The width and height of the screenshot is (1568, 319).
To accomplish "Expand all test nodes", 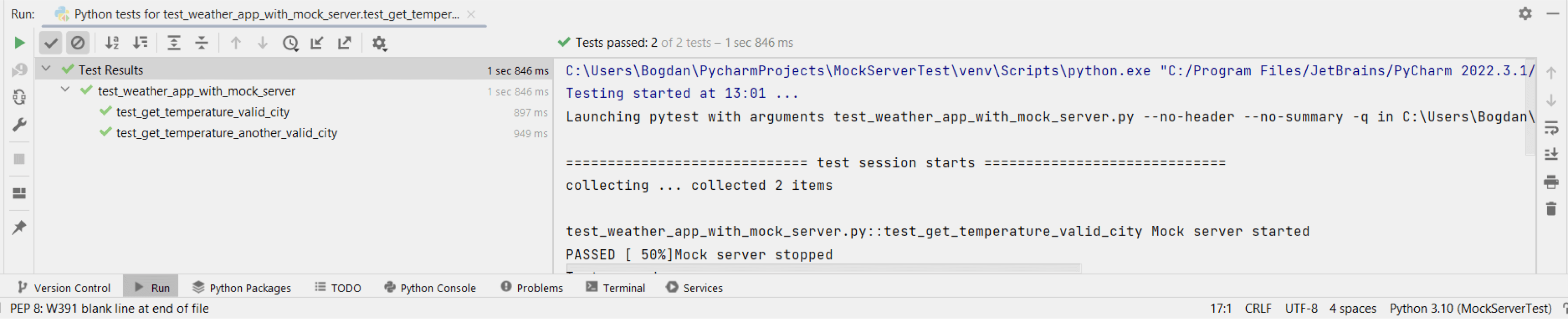I will (174, 43).
